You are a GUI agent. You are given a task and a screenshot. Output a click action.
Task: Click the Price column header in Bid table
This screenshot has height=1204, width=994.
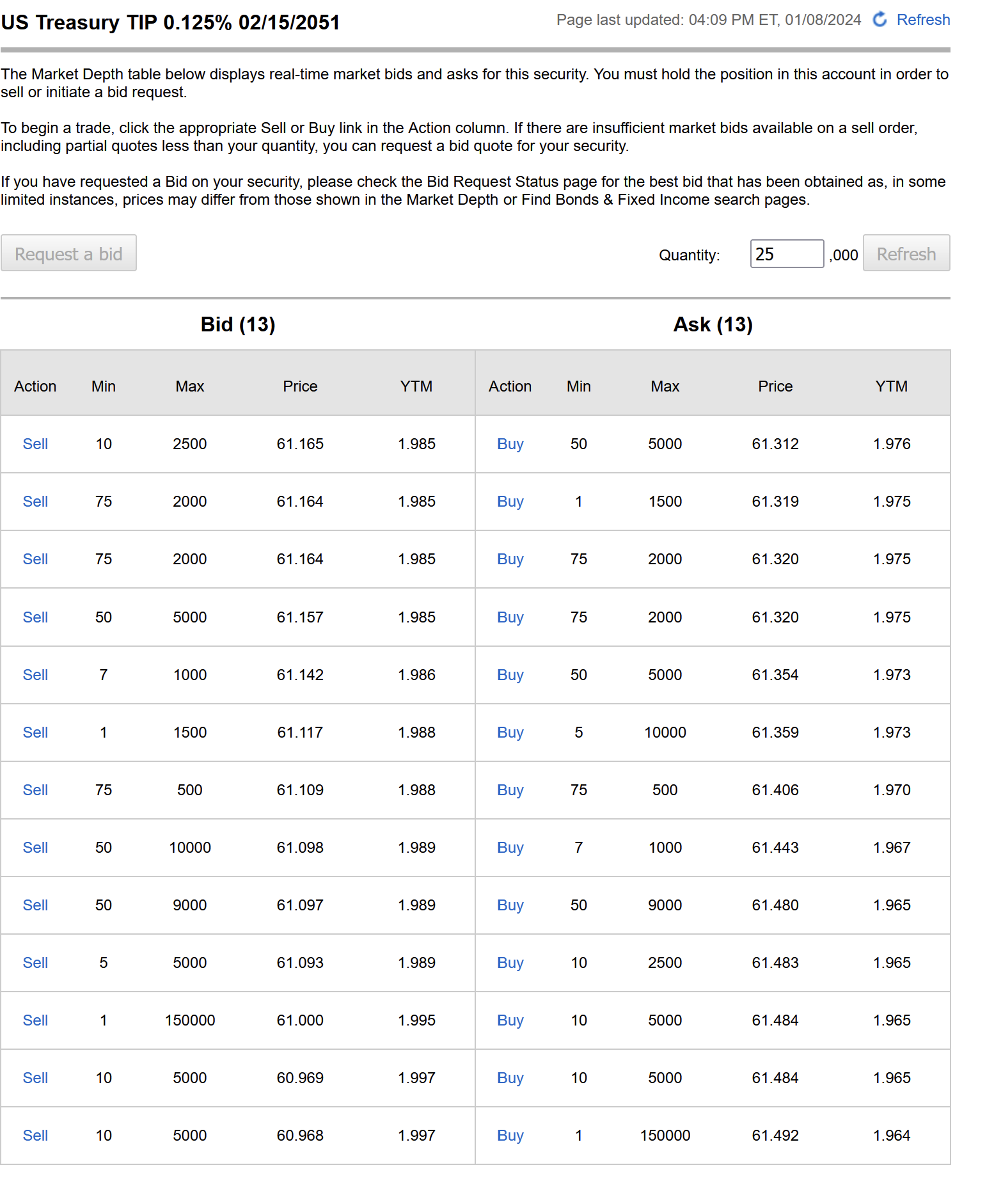coord(300,386)
